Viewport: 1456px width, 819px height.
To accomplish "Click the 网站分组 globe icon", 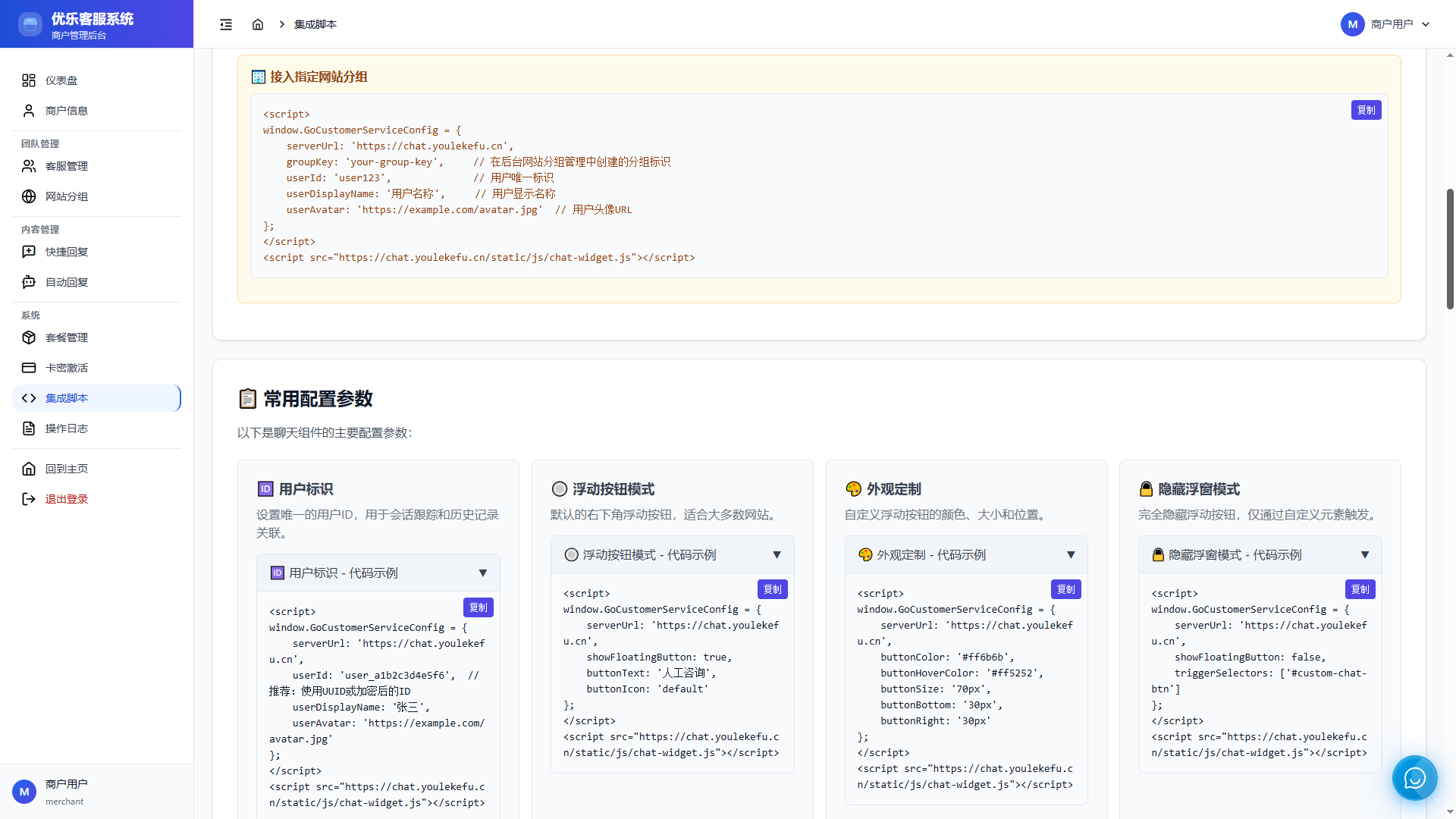I will (x=29, y=196).
